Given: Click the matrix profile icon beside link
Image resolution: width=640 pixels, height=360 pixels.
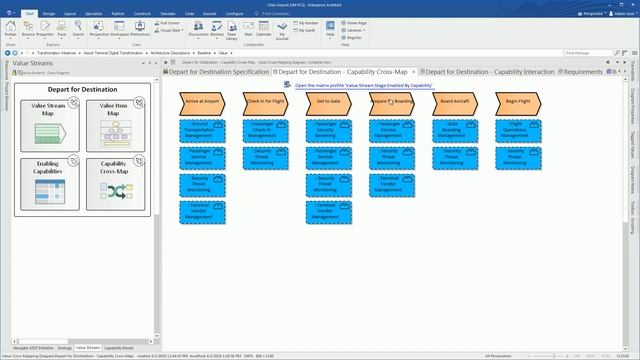Looking at the screenshot, I should [x=287, y=84].
